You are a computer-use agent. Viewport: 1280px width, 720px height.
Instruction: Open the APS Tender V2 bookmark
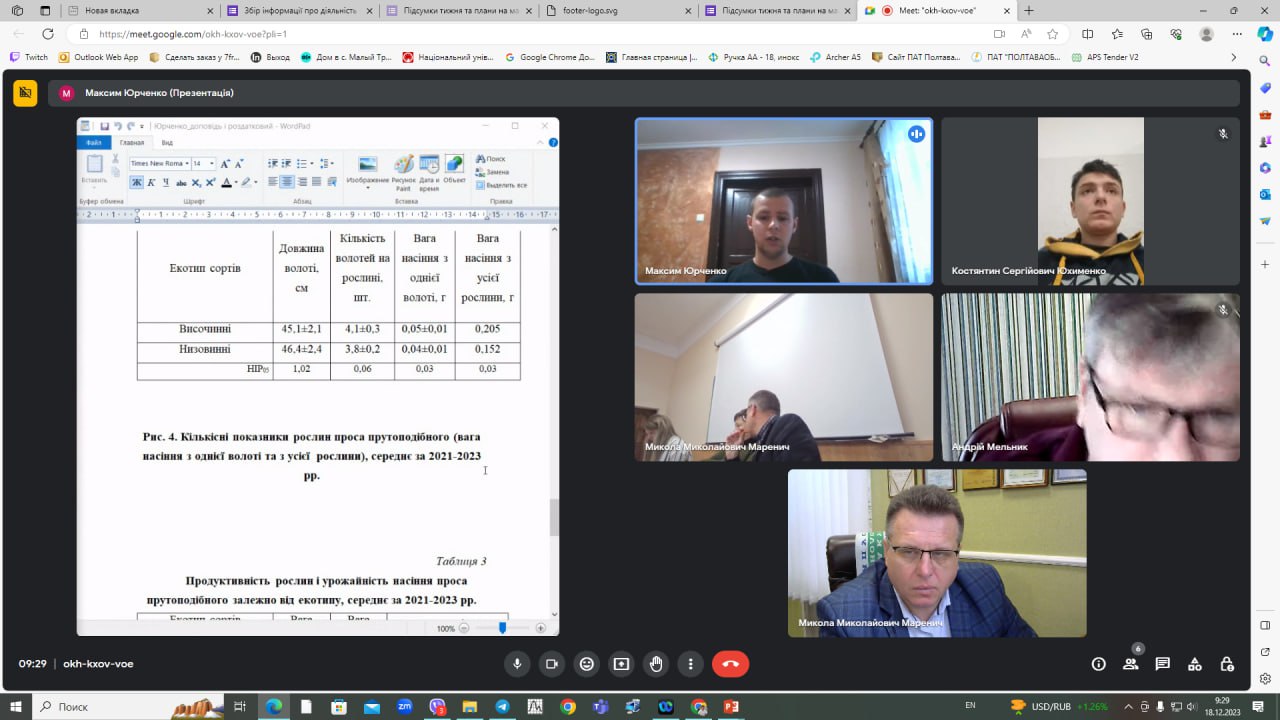(1104, 57)
